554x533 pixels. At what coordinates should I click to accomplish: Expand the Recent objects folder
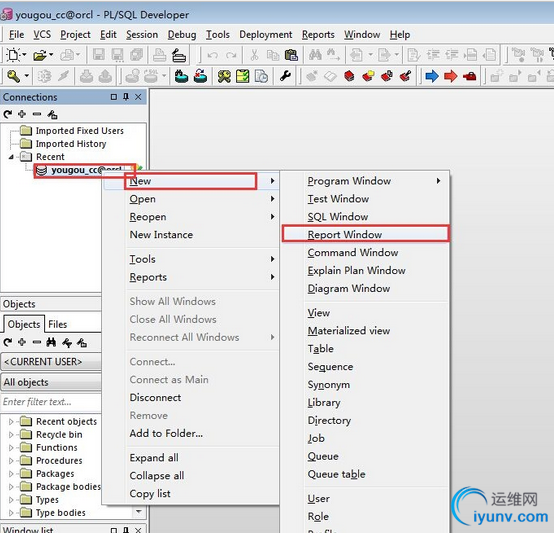11,422
